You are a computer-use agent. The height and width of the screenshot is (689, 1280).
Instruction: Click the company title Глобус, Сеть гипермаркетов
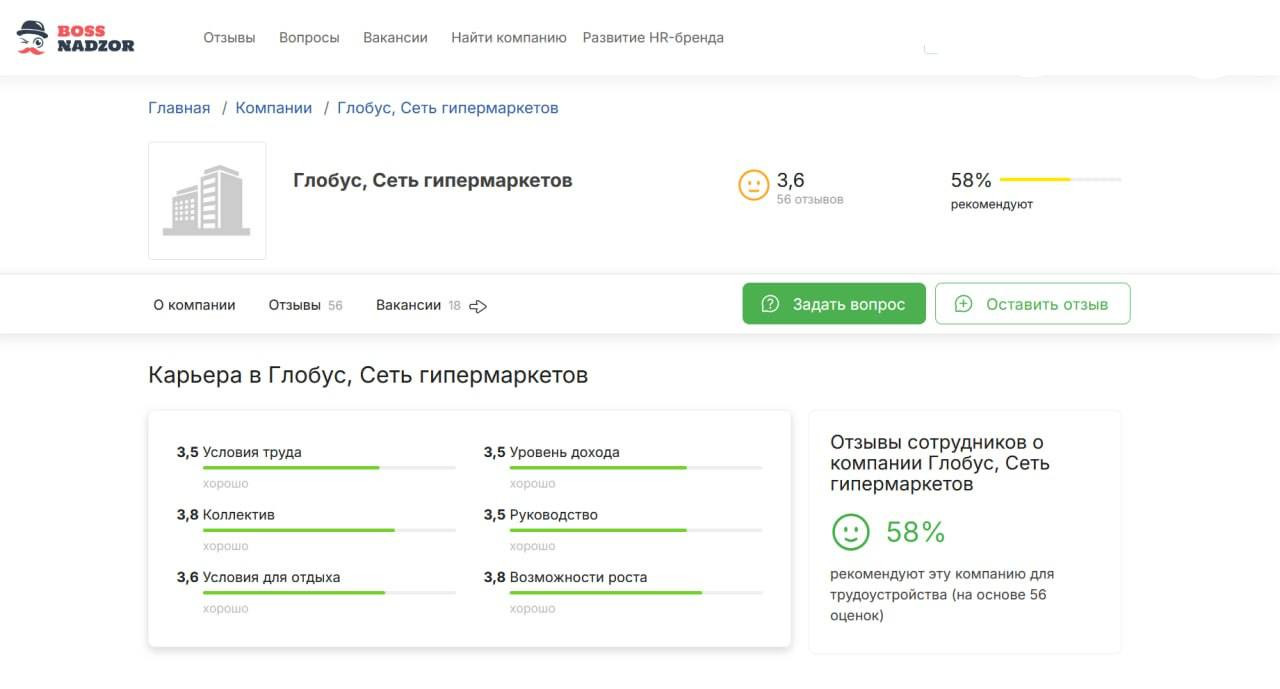coord(433,181)
